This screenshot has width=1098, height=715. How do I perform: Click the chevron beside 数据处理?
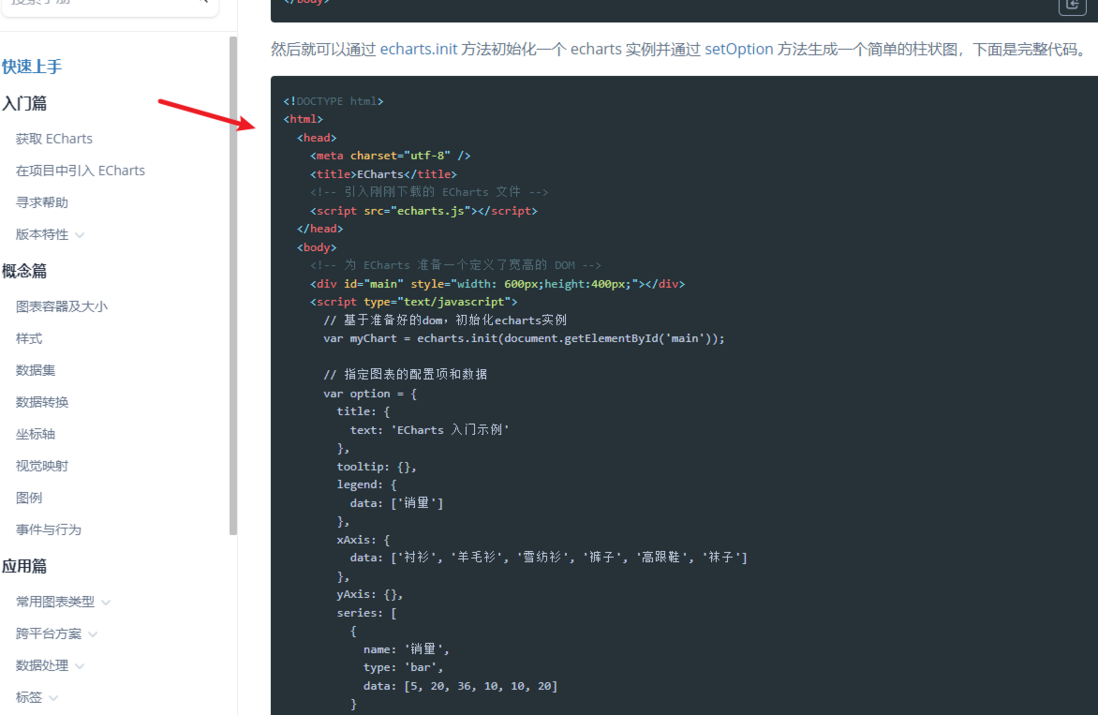click(80, 666)
